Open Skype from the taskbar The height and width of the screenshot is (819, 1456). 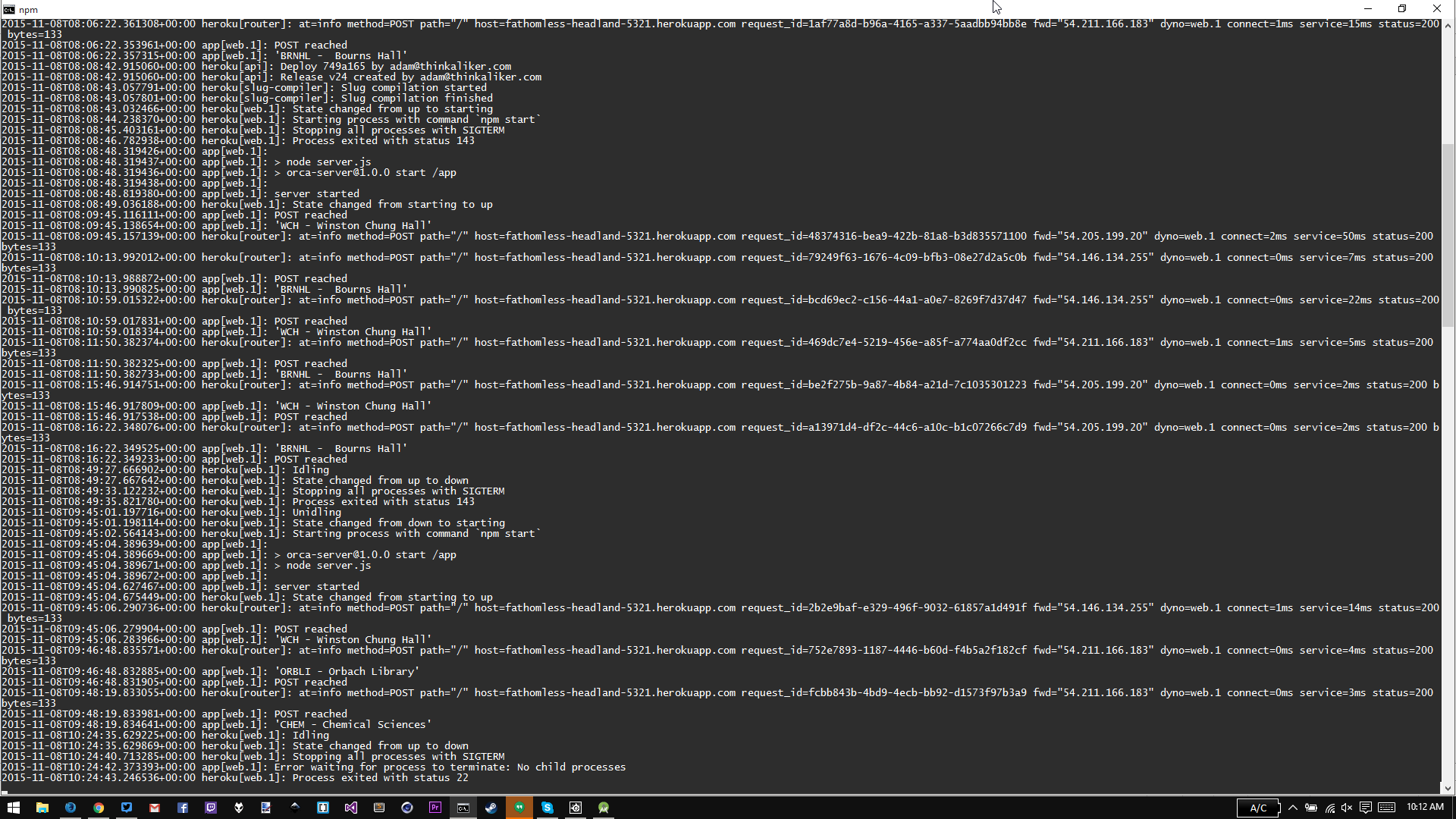(548, 808)
